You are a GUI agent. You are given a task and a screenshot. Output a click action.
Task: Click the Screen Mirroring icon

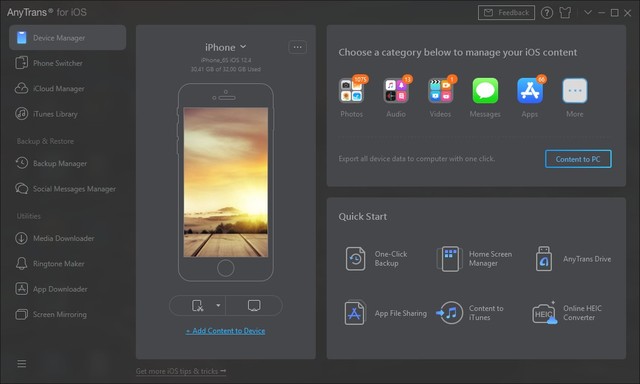tap(21, 314)
